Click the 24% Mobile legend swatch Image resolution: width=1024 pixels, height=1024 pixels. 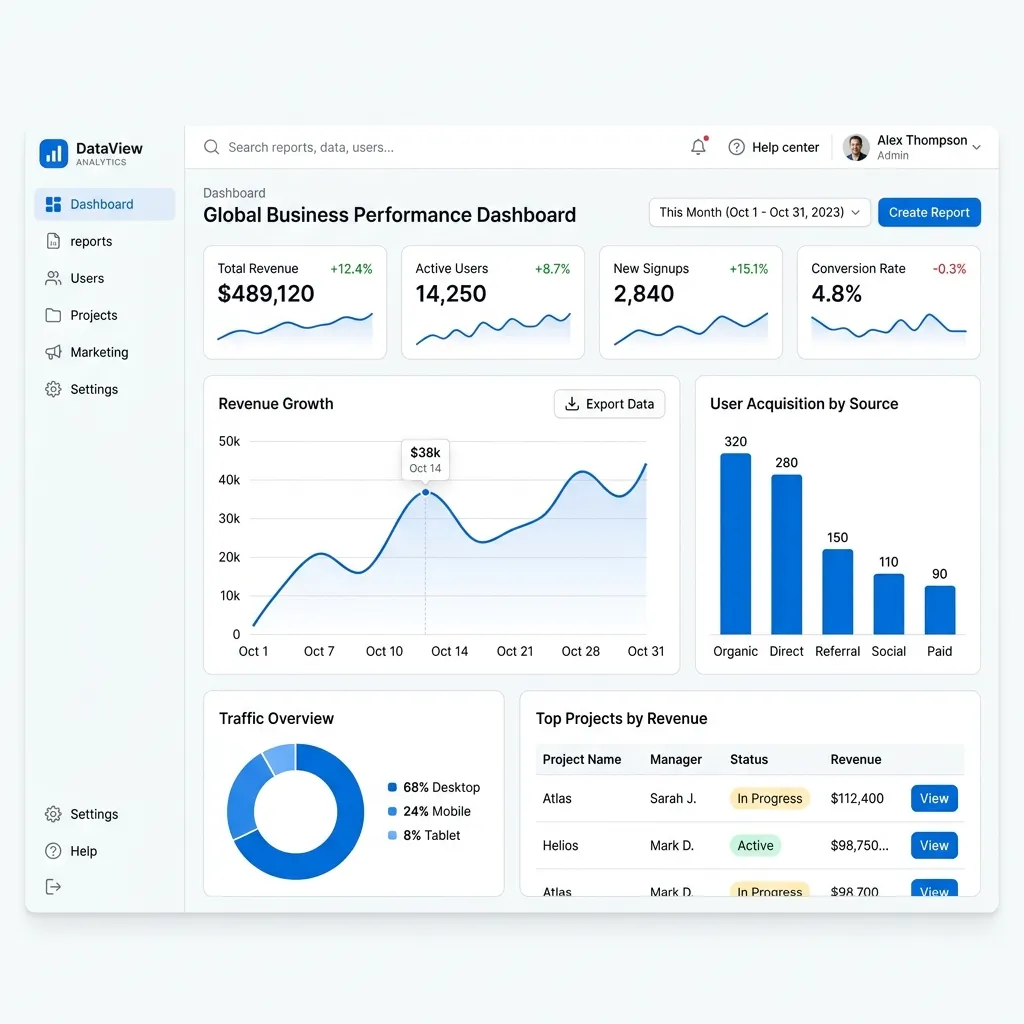[x=392, y=811]
